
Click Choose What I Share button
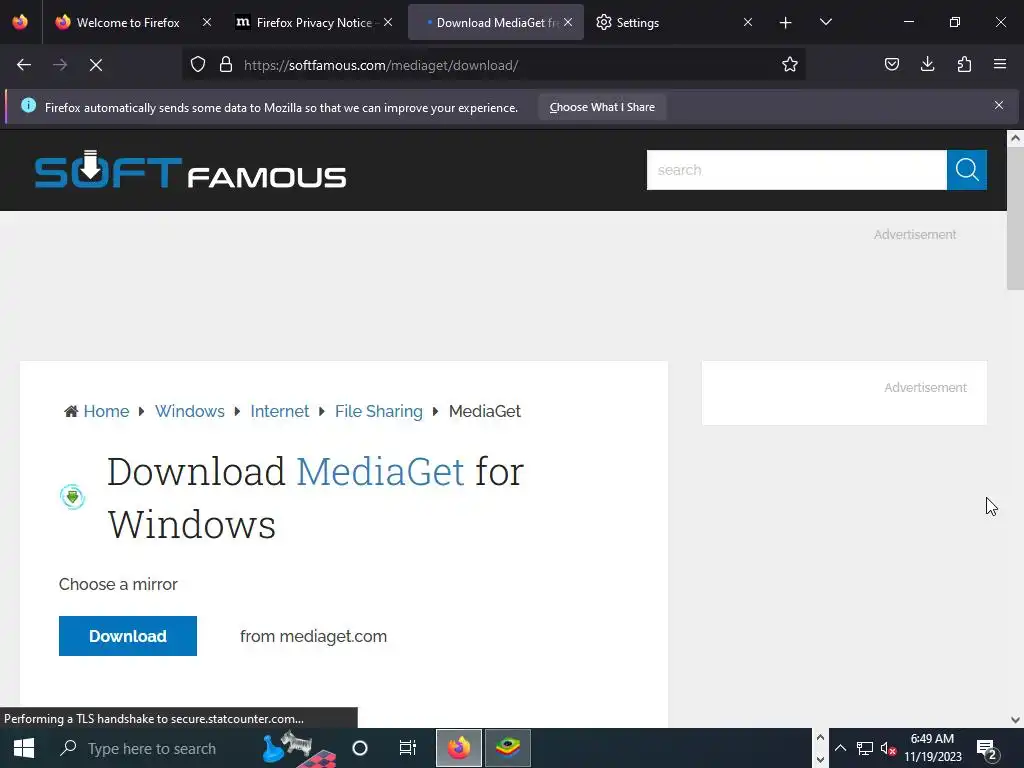601,107
